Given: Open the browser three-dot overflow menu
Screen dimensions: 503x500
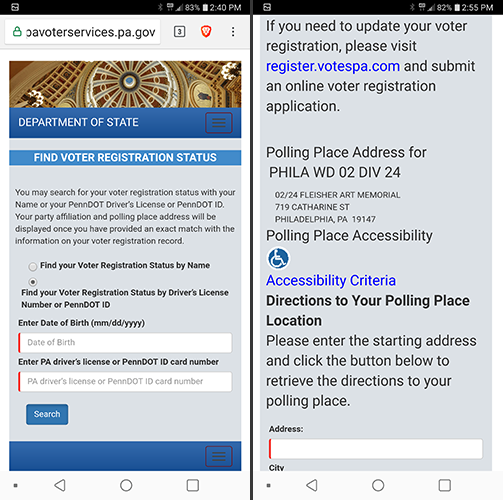Looking at the screenshot, I should (233, 32).
